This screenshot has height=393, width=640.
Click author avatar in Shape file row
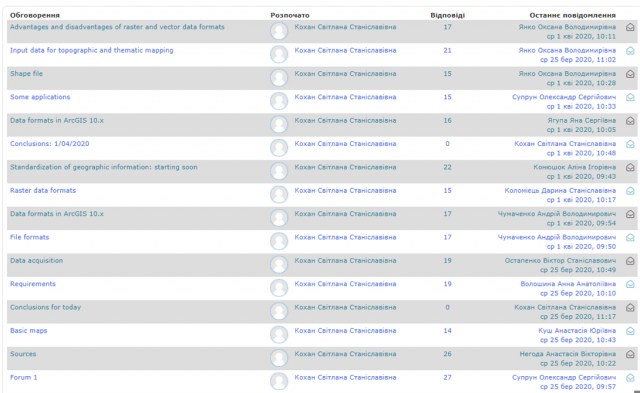click(279, 78)
